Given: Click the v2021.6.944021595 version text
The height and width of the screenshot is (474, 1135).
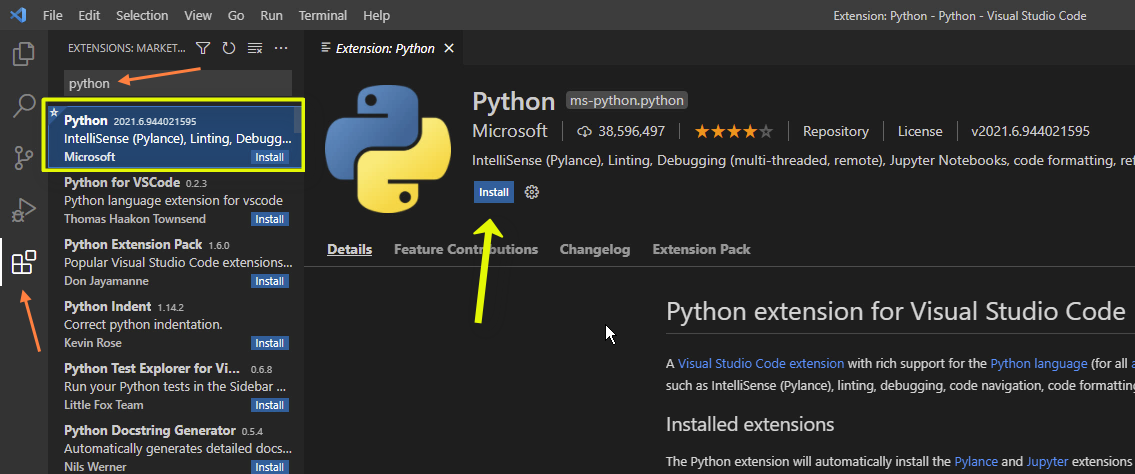Looking at the screenshot, I should tap(1031, 132).
